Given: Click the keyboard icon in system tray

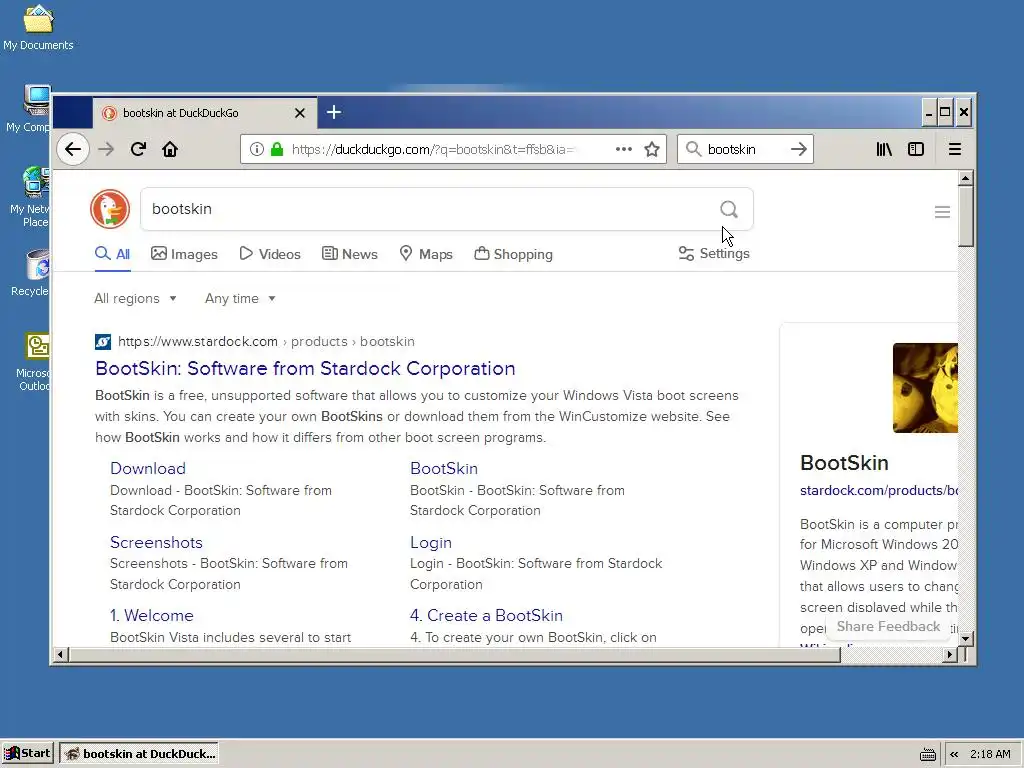Looking at the screenshot, I should point(927,754).
